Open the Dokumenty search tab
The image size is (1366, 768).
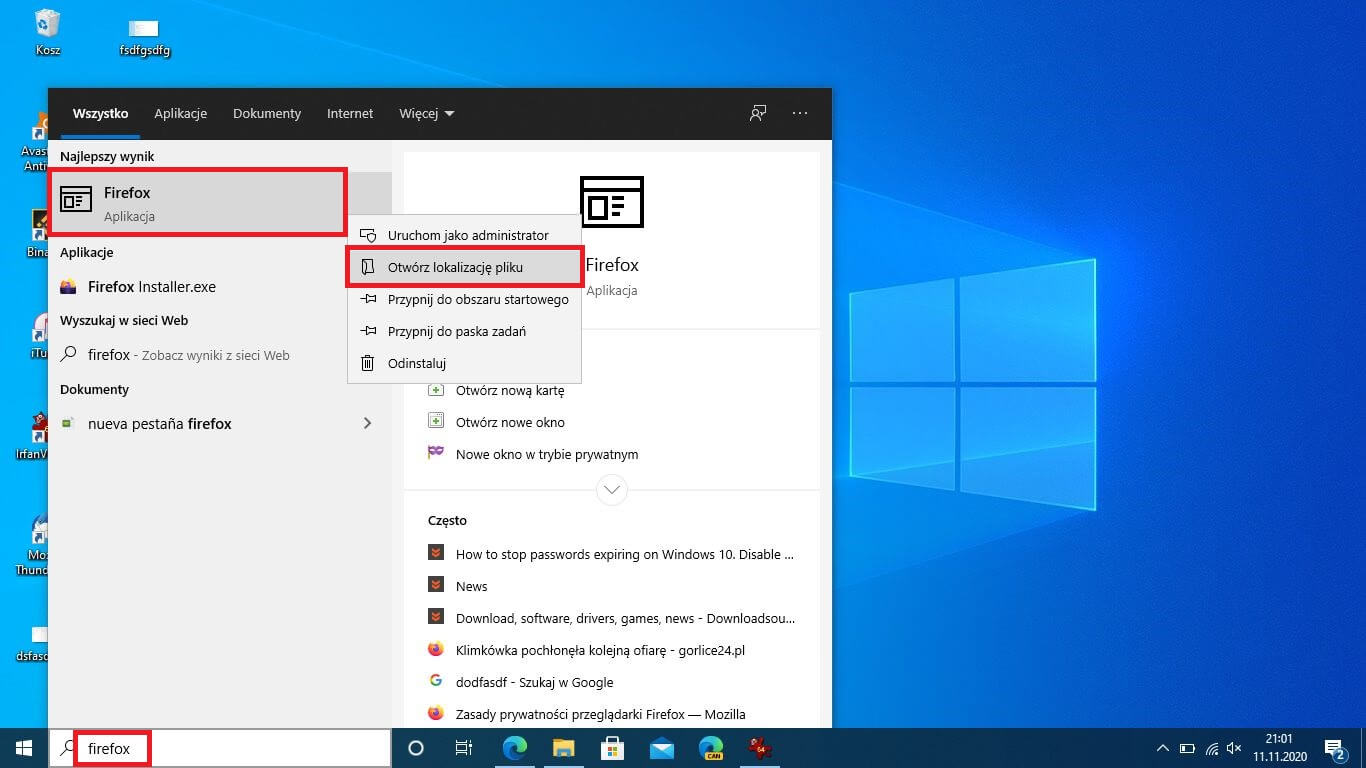(x=267, y=114)
